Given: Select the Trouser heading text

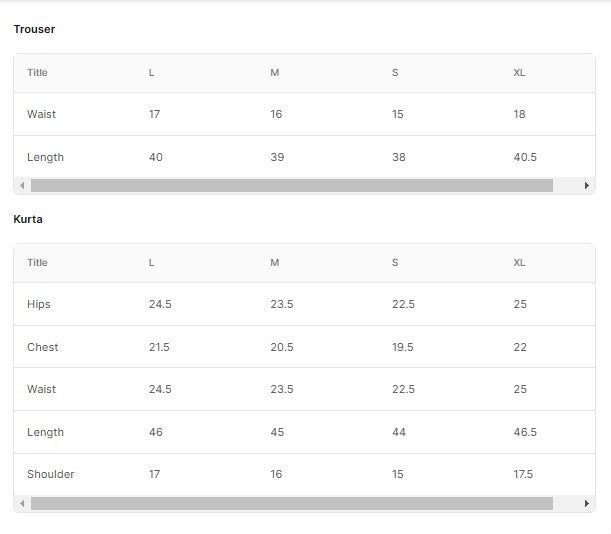Looking at the screenshot, I should tap(34, 29).
